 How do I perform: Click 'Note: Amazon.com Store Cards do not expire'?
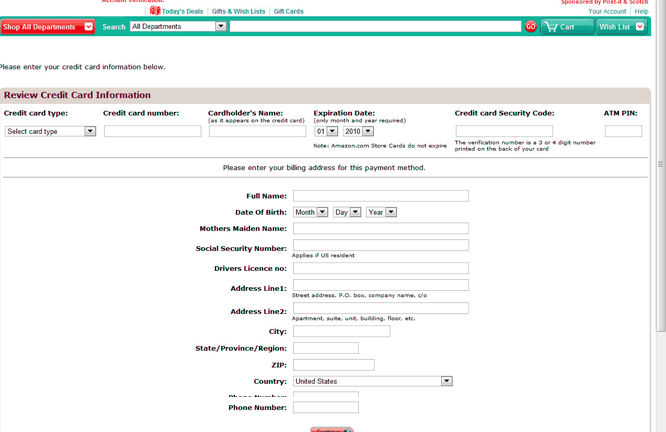[x=380, y=146]
